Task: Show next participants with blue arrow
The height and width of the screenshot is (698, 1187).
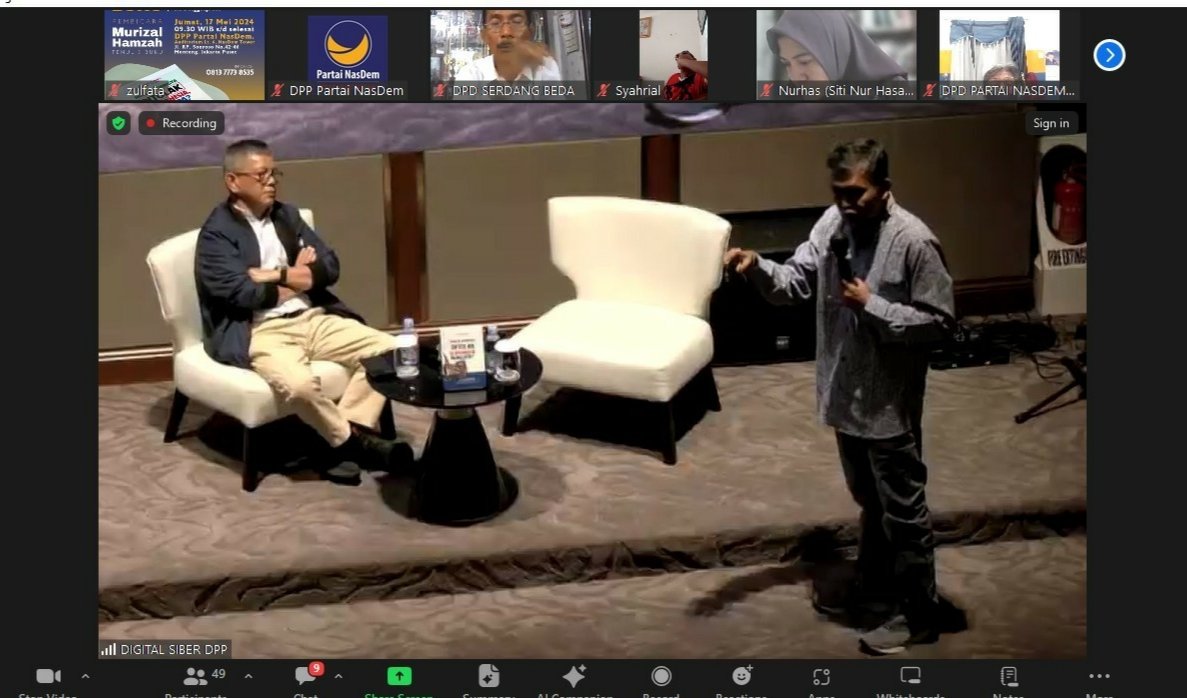Action: click(1109, 55)
